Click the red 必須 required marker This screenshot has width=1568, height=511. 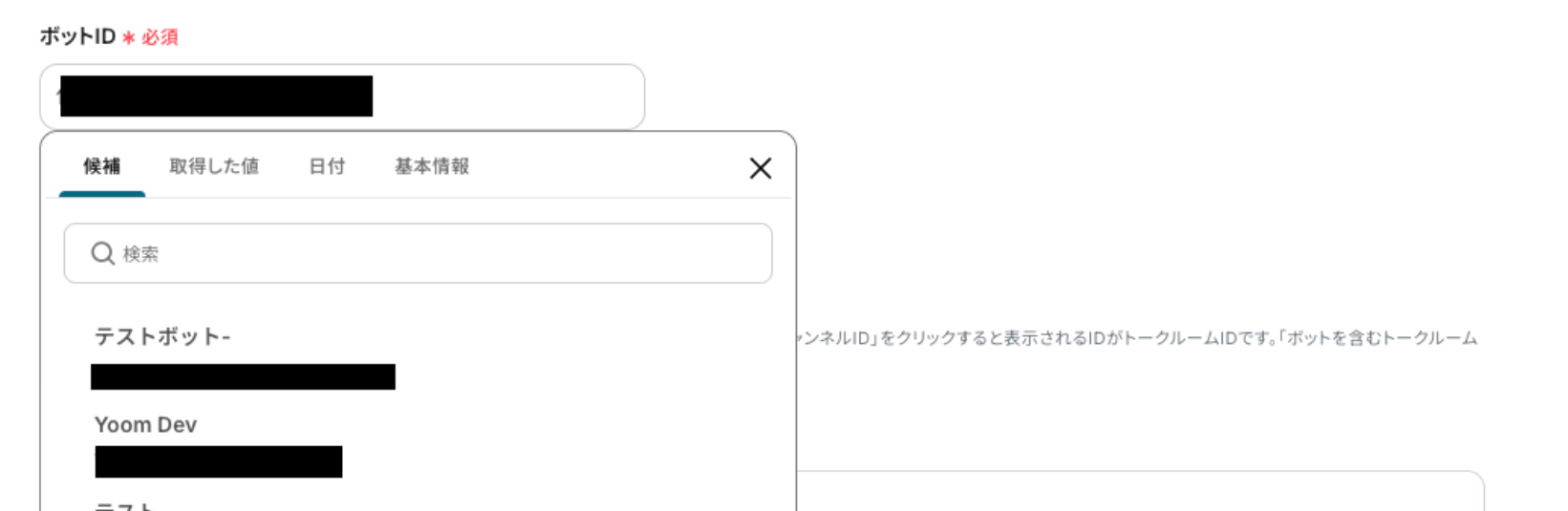[x=160, y=37]
